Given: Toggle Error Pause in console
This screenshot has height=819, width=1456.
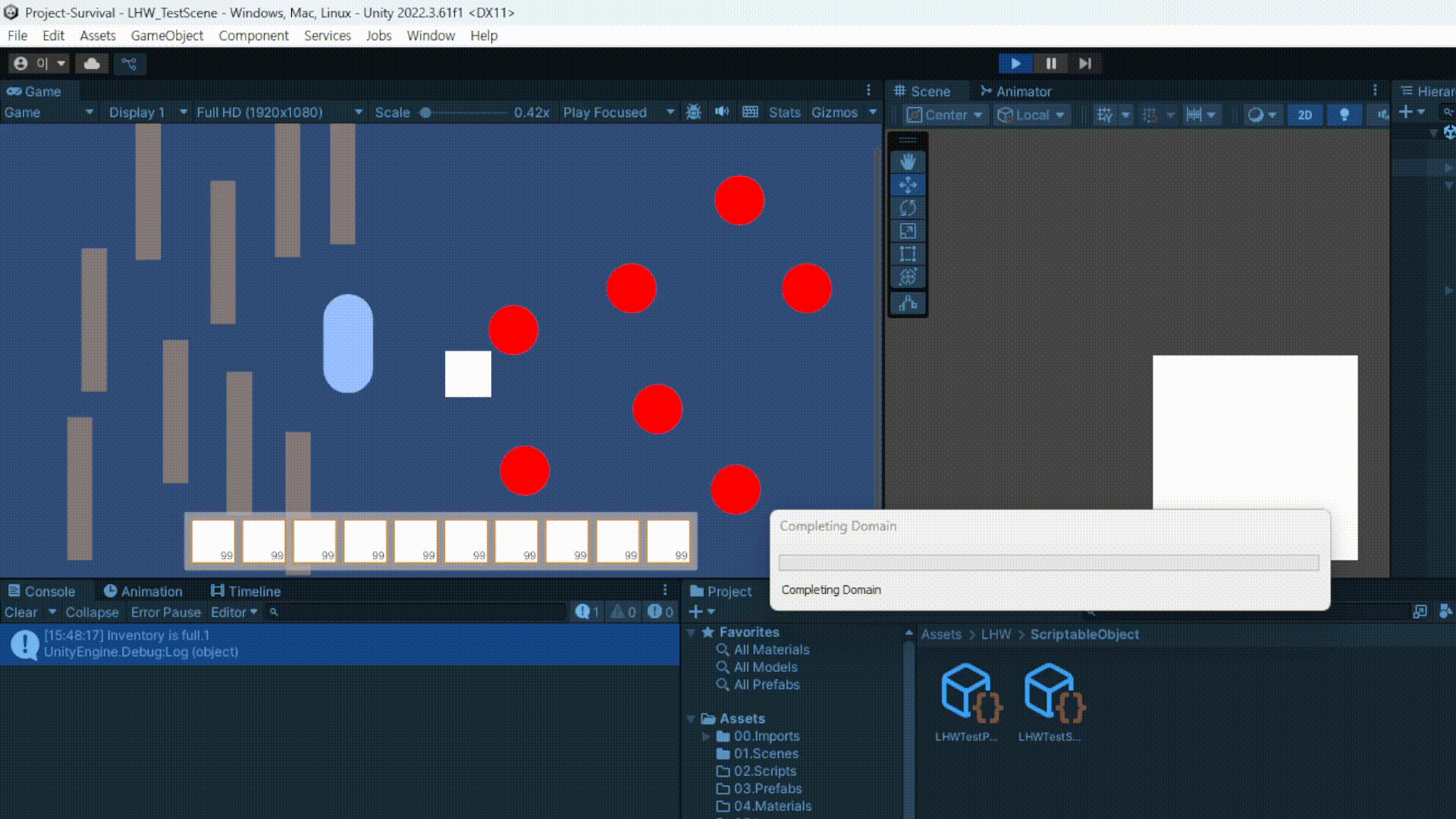Looking at the screenshot, I should [x=165, y=612].
